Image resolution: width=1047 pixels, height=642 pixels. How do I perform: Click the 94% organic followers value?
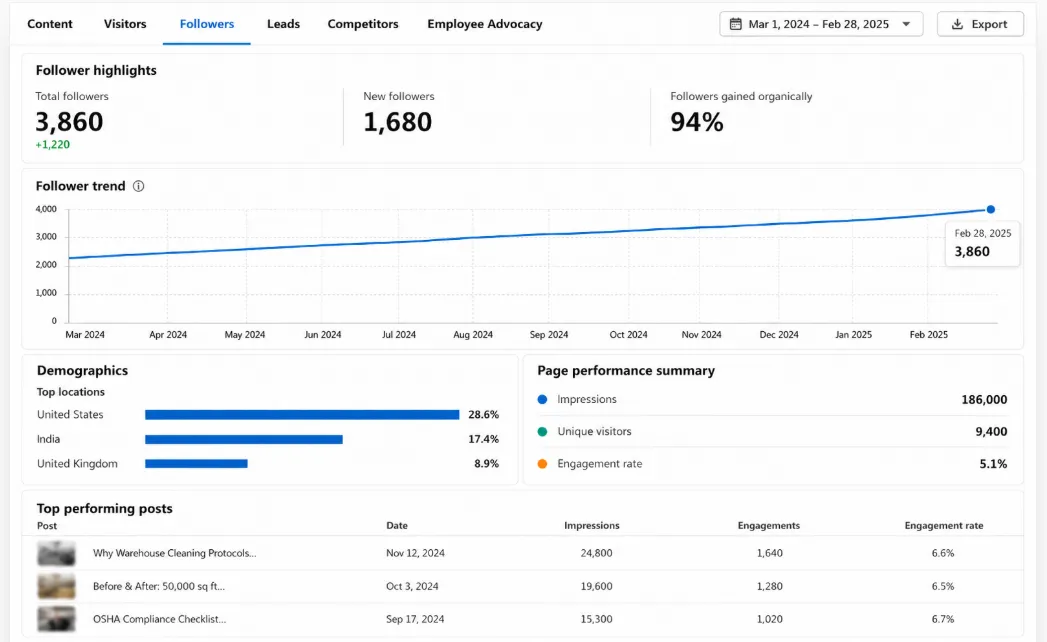click(696, 122)
